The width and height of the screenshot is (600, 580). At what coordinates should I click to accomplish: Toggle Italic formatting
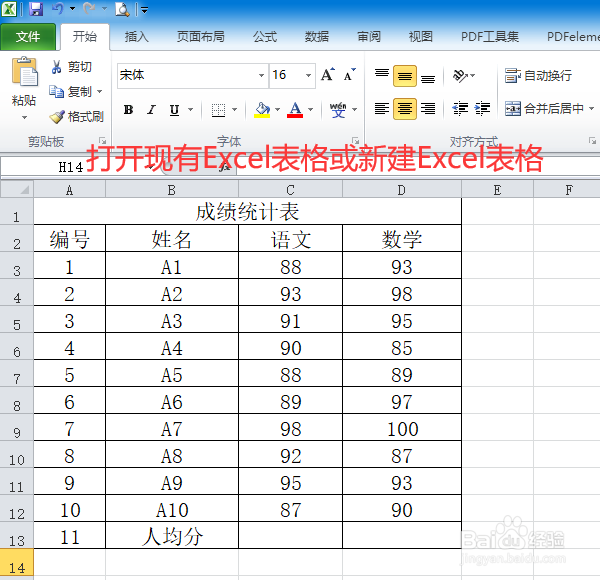(x=152, y=110)
